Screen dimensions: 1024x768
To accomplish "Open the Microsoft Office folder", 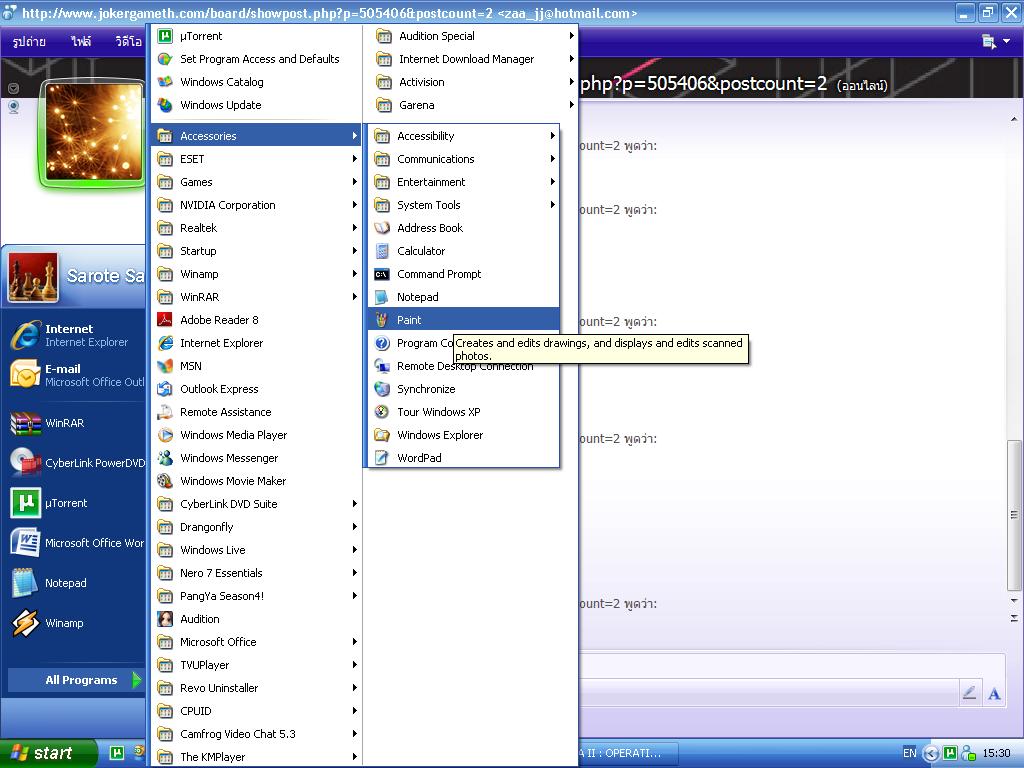I will (x=256, y=642).
